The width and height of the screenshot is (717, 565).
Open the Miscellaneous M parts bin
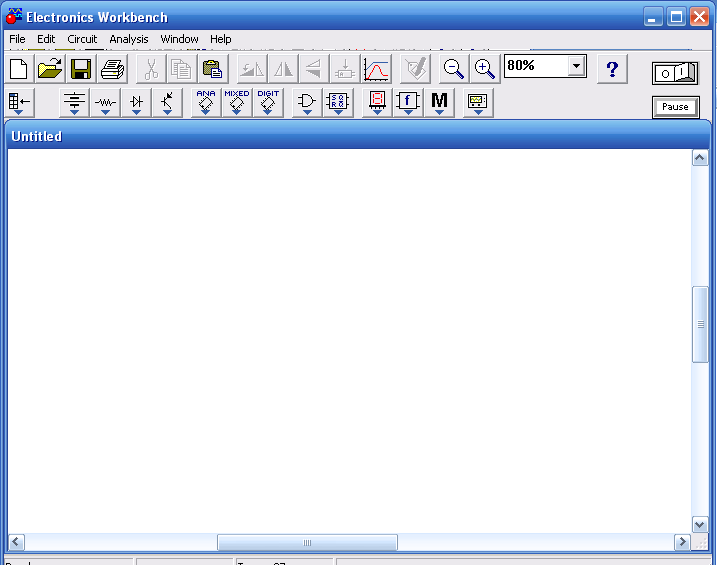[x=439, y=103]
